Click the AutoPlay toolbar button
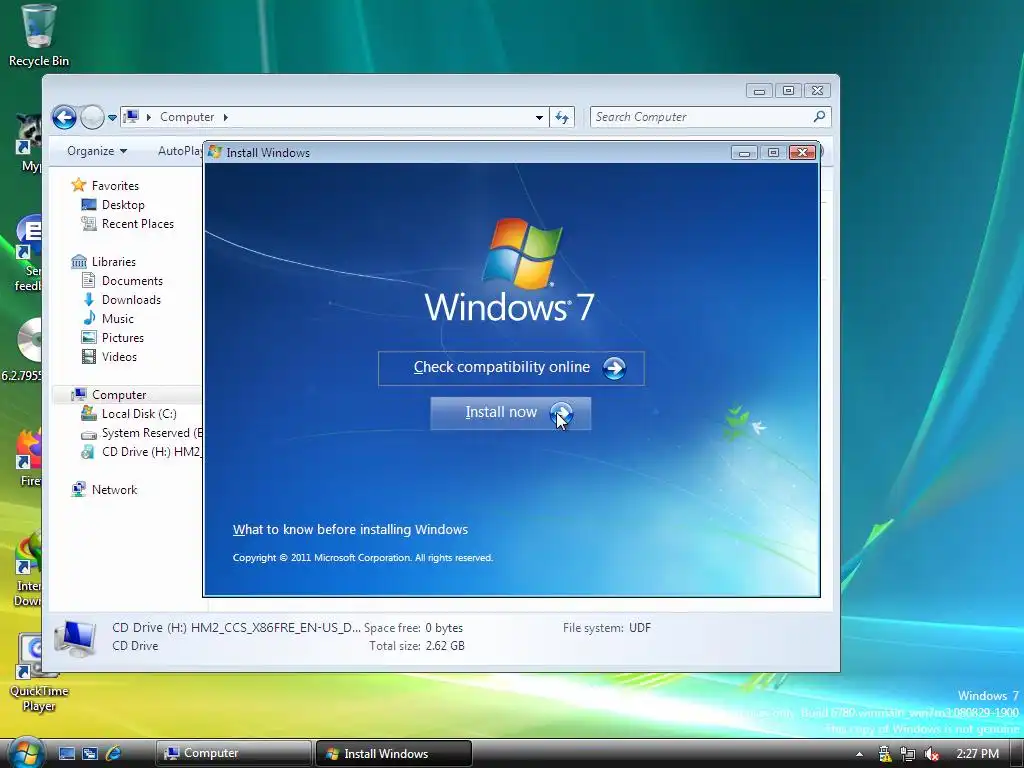This screenshot has height=768, width=1024. [180, 151]
